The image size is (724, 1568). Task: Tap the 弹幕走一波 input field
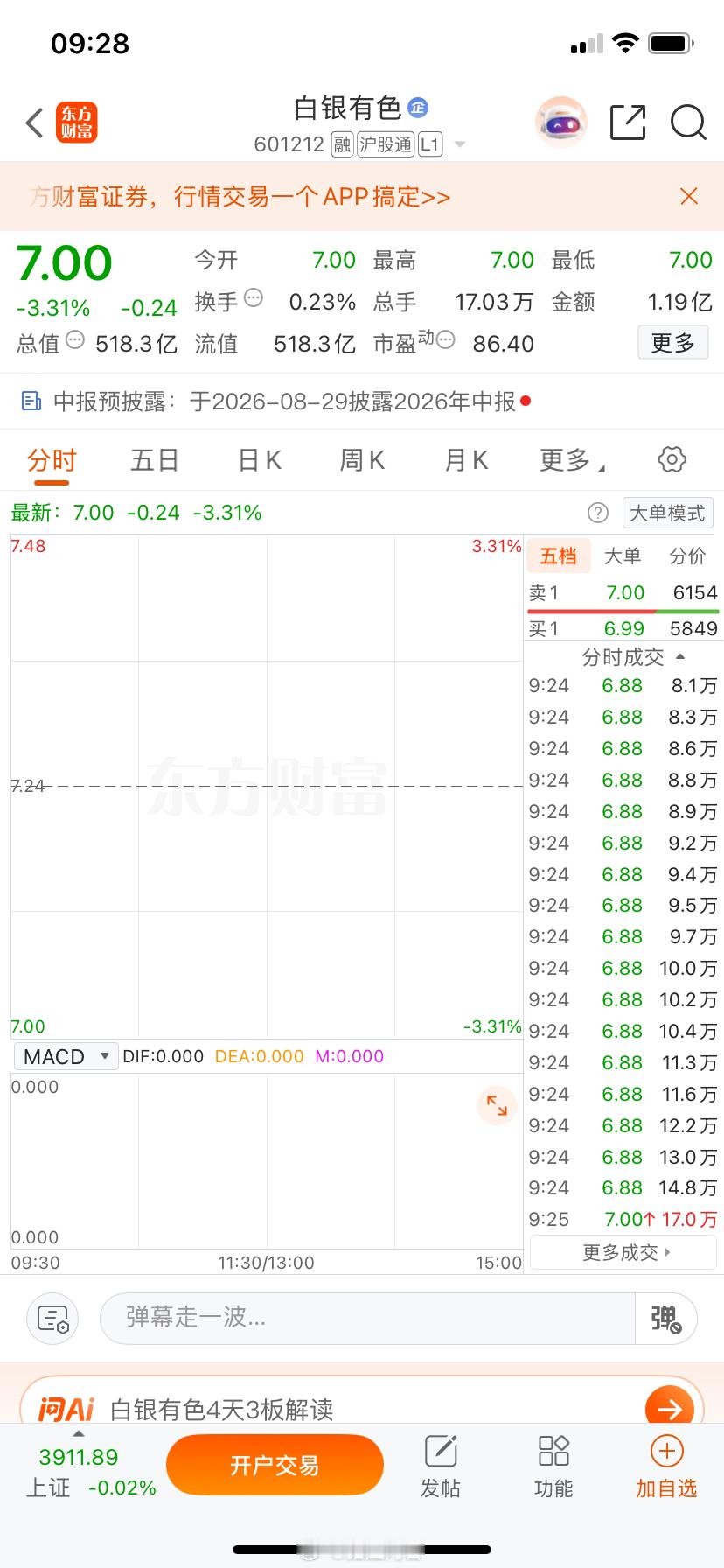tap(367, 1318)
